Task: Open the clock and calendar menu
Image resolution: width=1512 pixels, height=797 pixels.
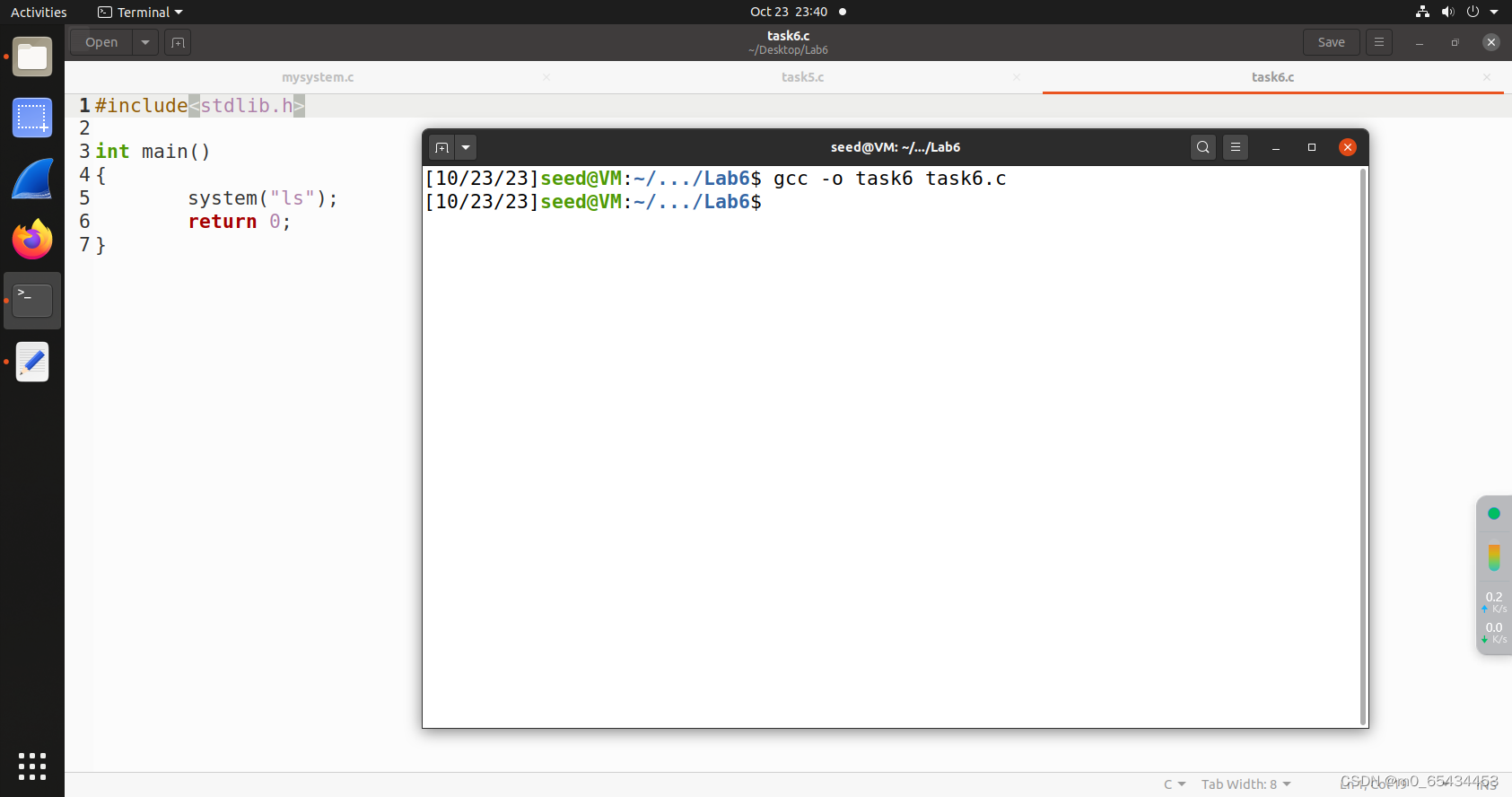Action: coord(790,12)
